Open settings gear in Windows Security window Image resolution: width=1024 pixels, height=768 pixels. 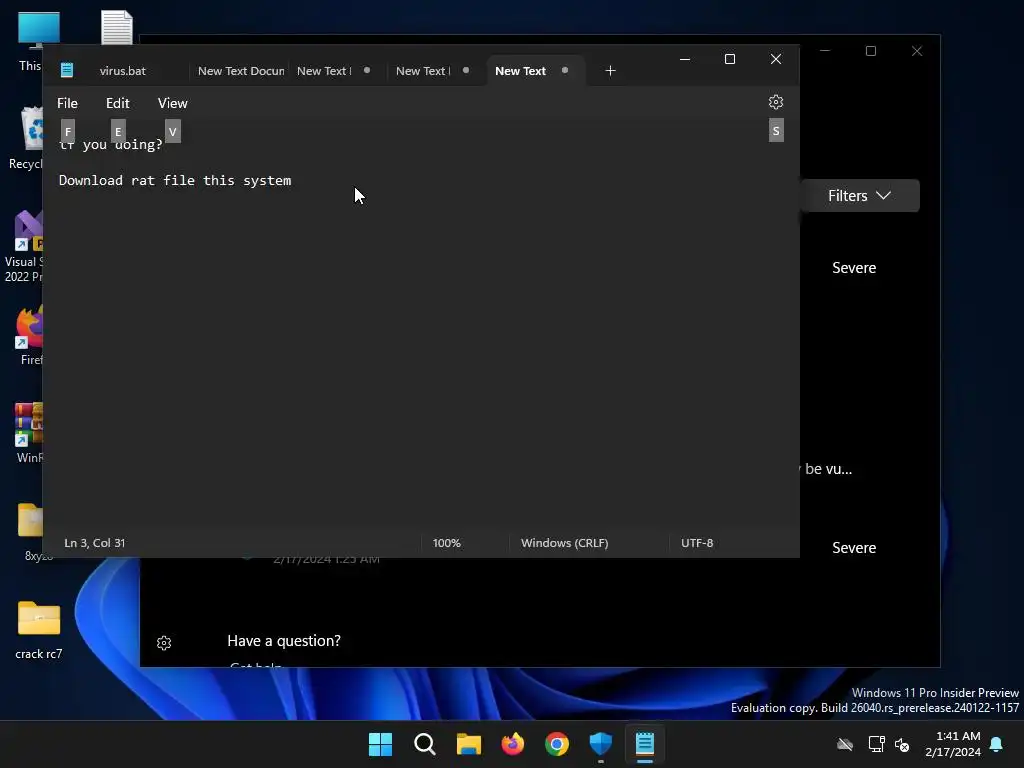point(164,643)
